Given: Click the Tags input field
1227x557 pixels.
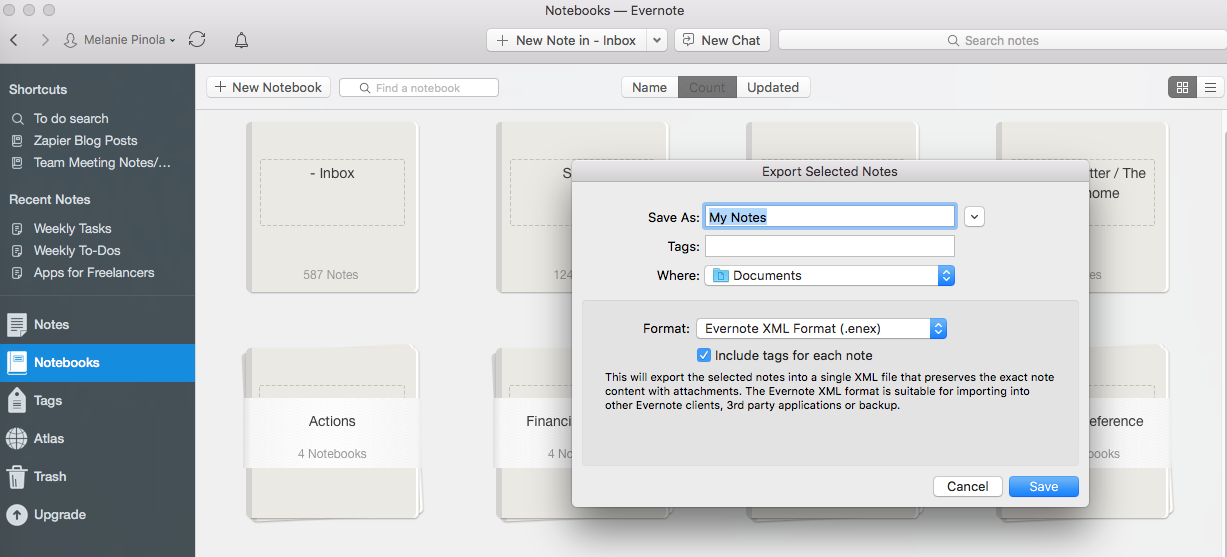Looking at the screenshot, I should pos(829,246).
